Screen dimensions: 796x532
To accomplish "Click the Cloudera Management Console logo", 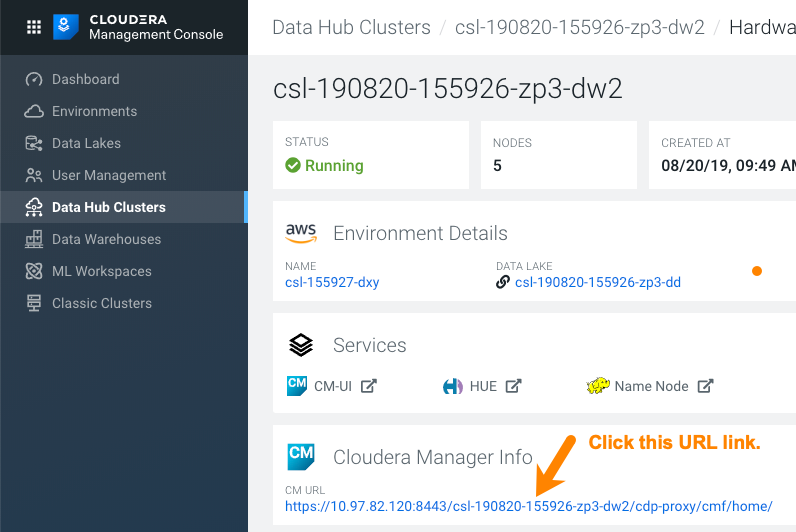I will [65, 27].
